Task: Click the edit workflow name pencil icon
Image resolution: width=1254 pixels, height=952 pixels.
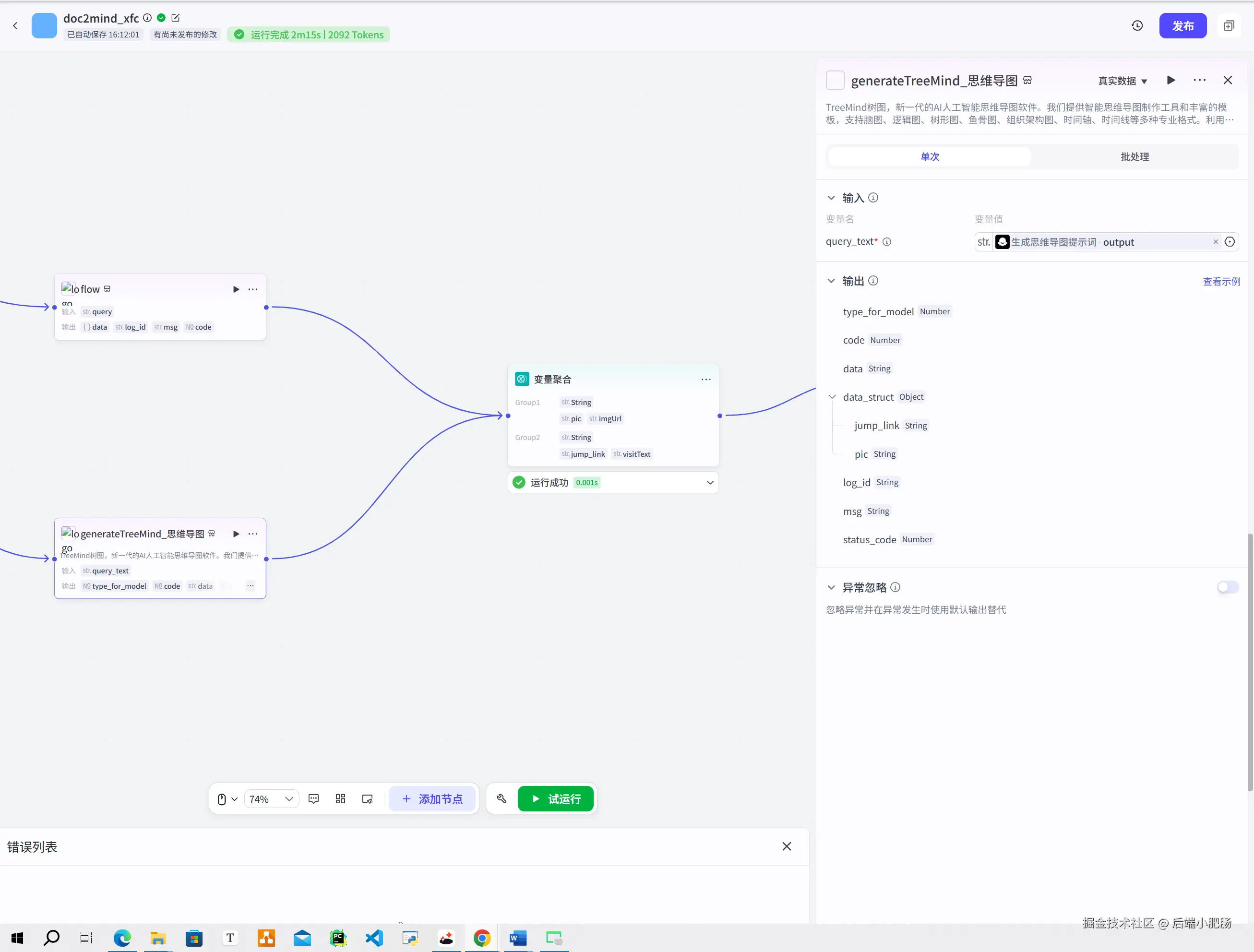Action: click(176, 18)
